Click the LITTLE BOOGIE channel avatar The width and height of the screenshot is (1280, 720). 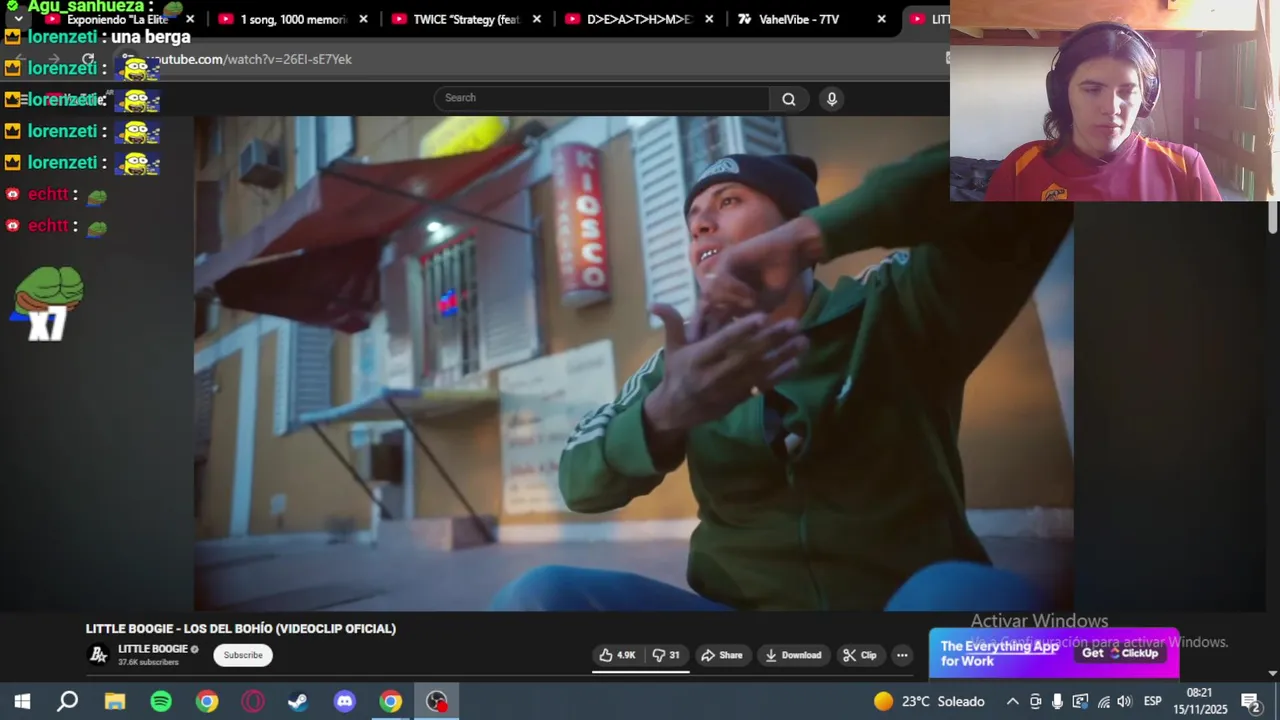click(98, 655)
